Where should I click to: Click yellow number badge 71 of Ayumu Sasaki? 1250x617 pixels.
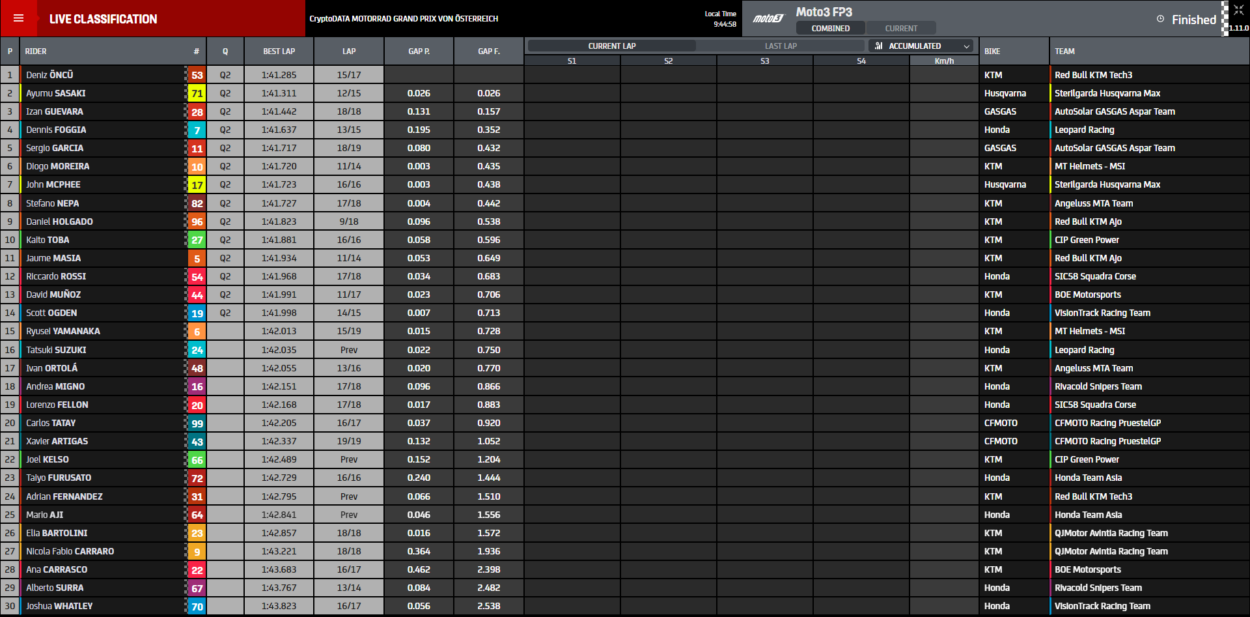(x=197, y=93)
